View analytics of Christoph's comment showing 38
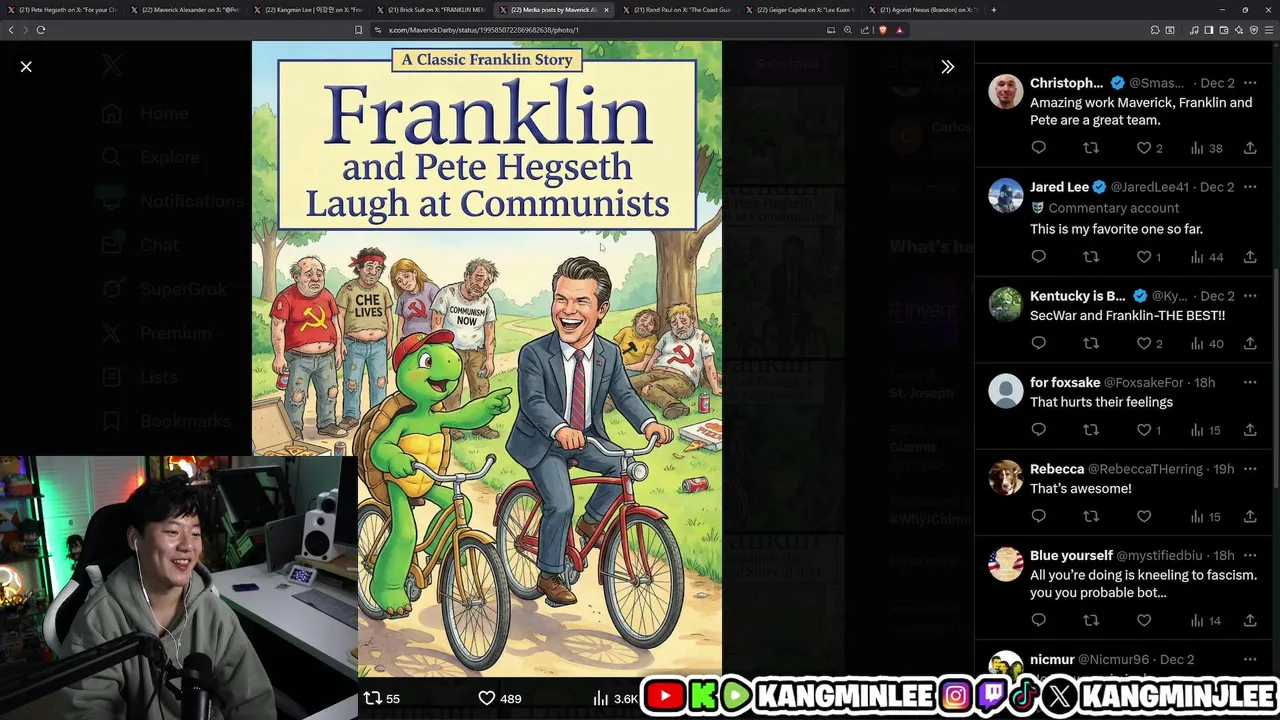Screen dimensions: 1280x720 coord(1206,148)
